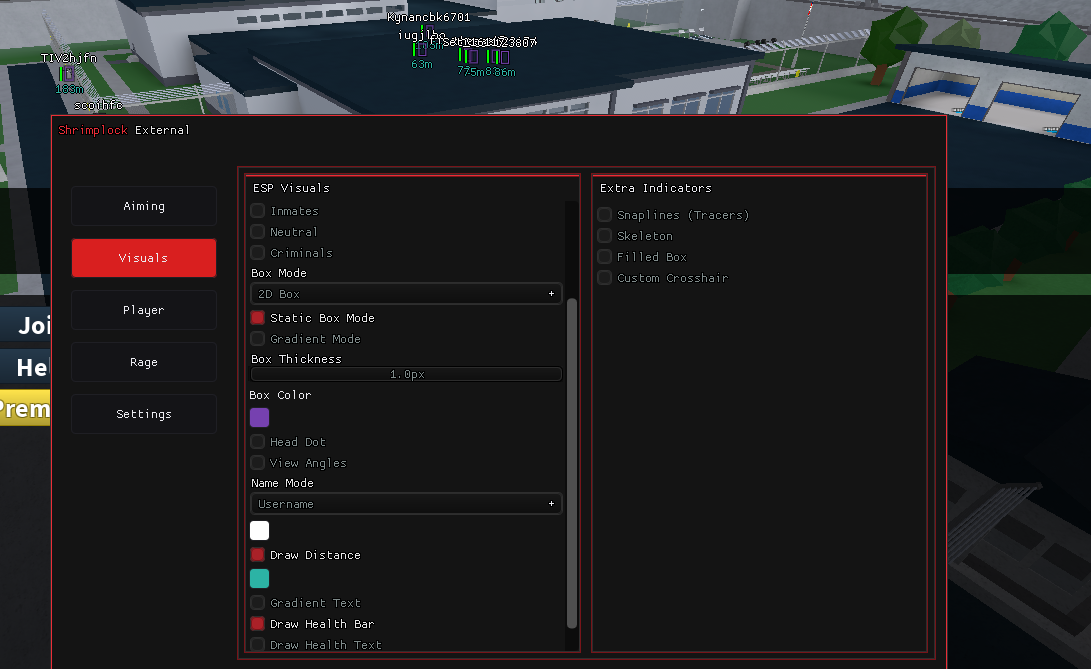Viewport: 1091px width, 669px height.
Task: Toggle View Angles on
Action: coord(257,462)
